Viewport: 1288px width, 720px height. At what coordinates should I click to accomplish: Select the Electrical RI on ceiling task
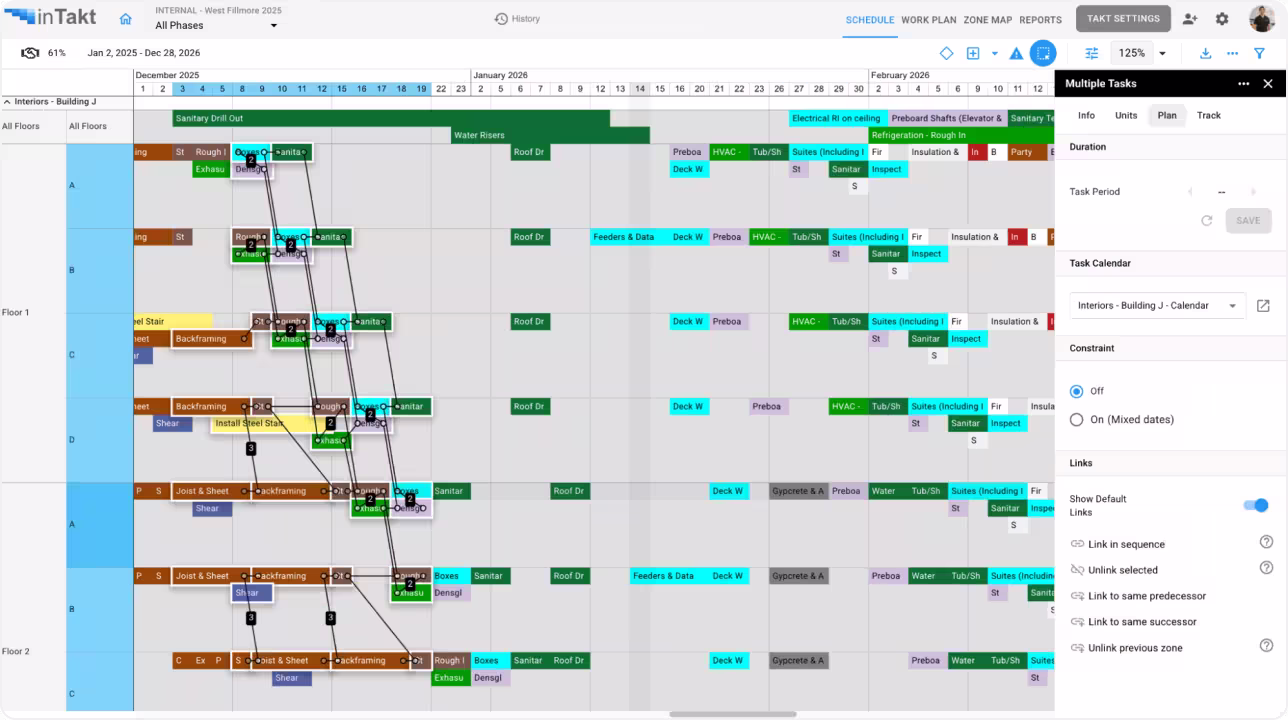838,118
